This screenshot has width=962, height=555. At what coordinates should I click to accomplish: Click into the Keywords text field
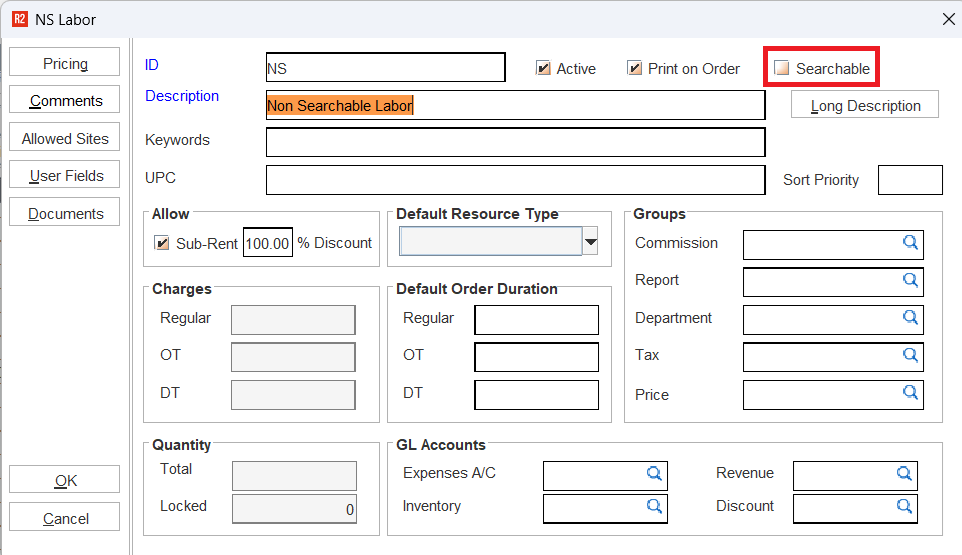tap(515, 142)
